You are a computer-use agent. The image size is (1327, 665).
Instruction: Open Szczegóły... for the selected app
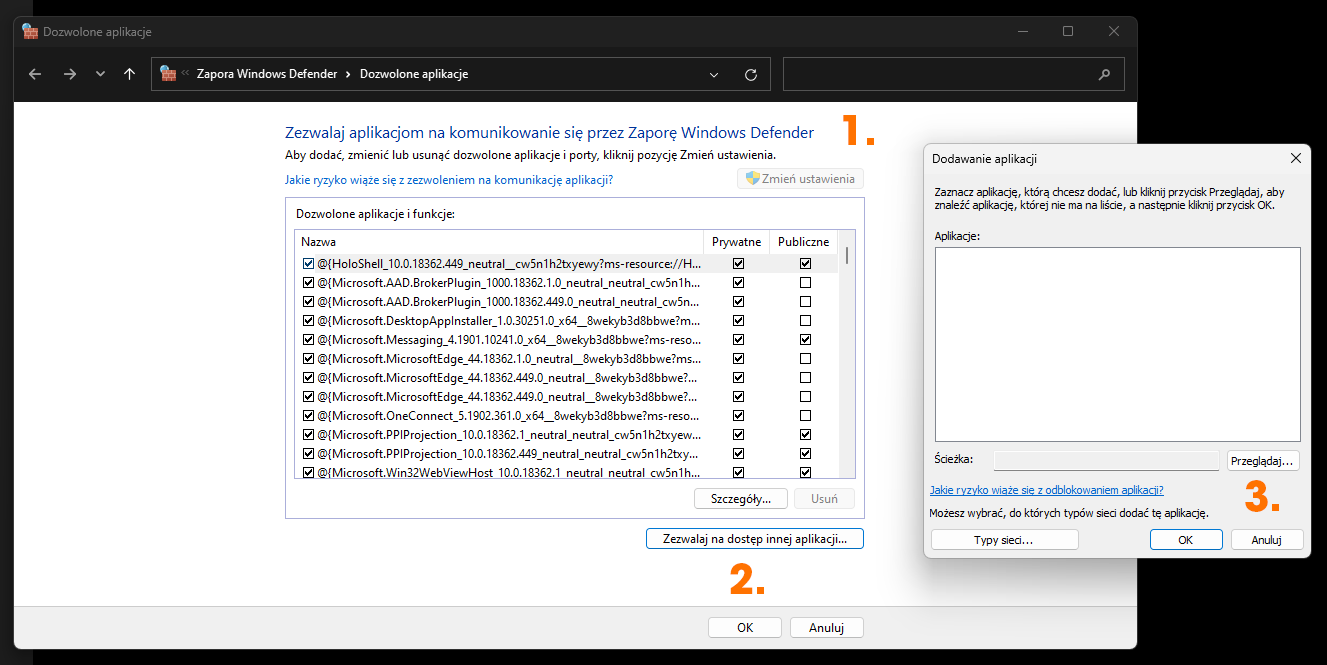[x=740, y=498]
